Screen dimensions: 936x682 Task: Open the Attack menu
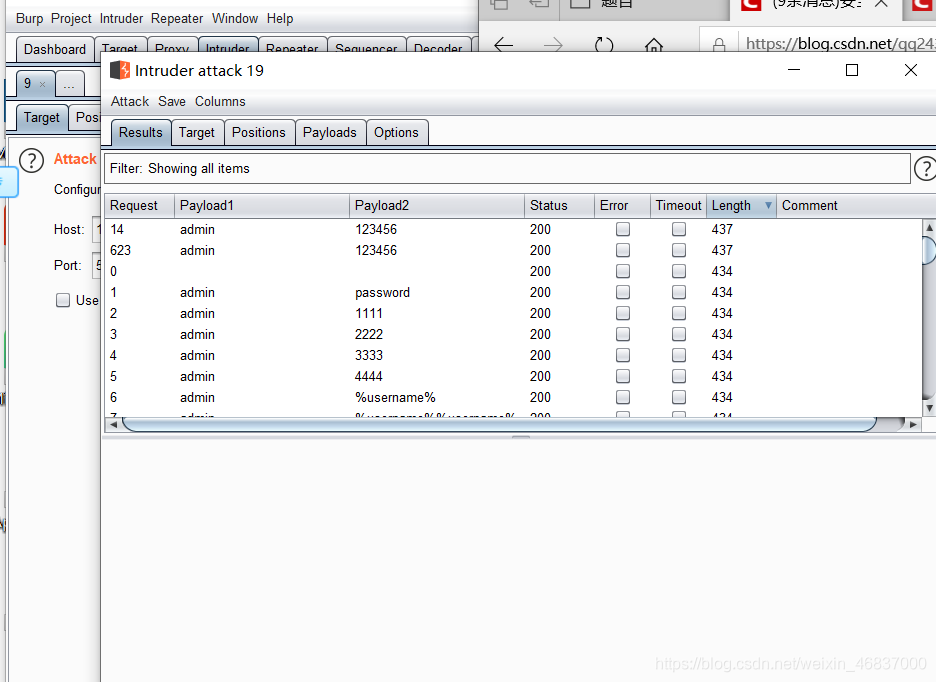coord(130,102)
